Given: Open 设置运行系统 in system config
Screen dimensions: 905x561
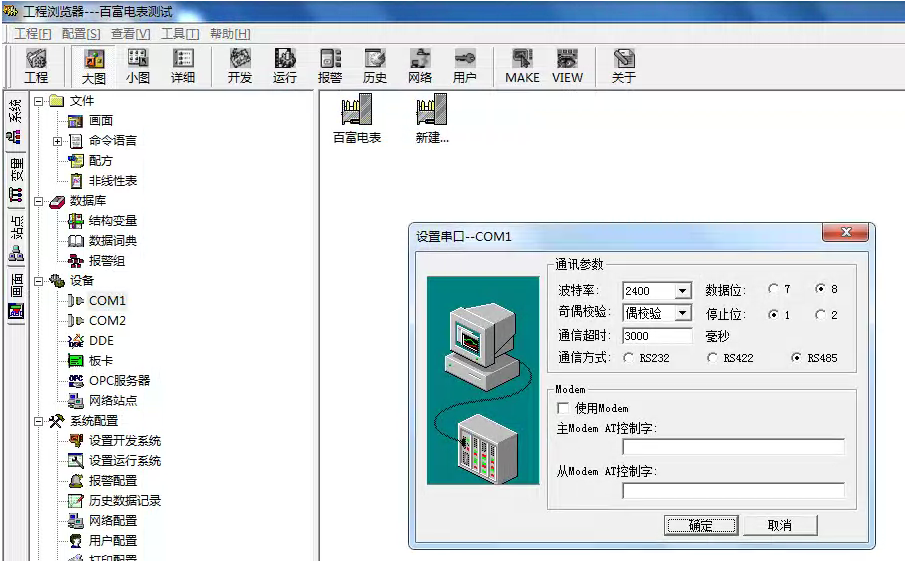Looking at the screenshot, I should [x=125, y=461].
